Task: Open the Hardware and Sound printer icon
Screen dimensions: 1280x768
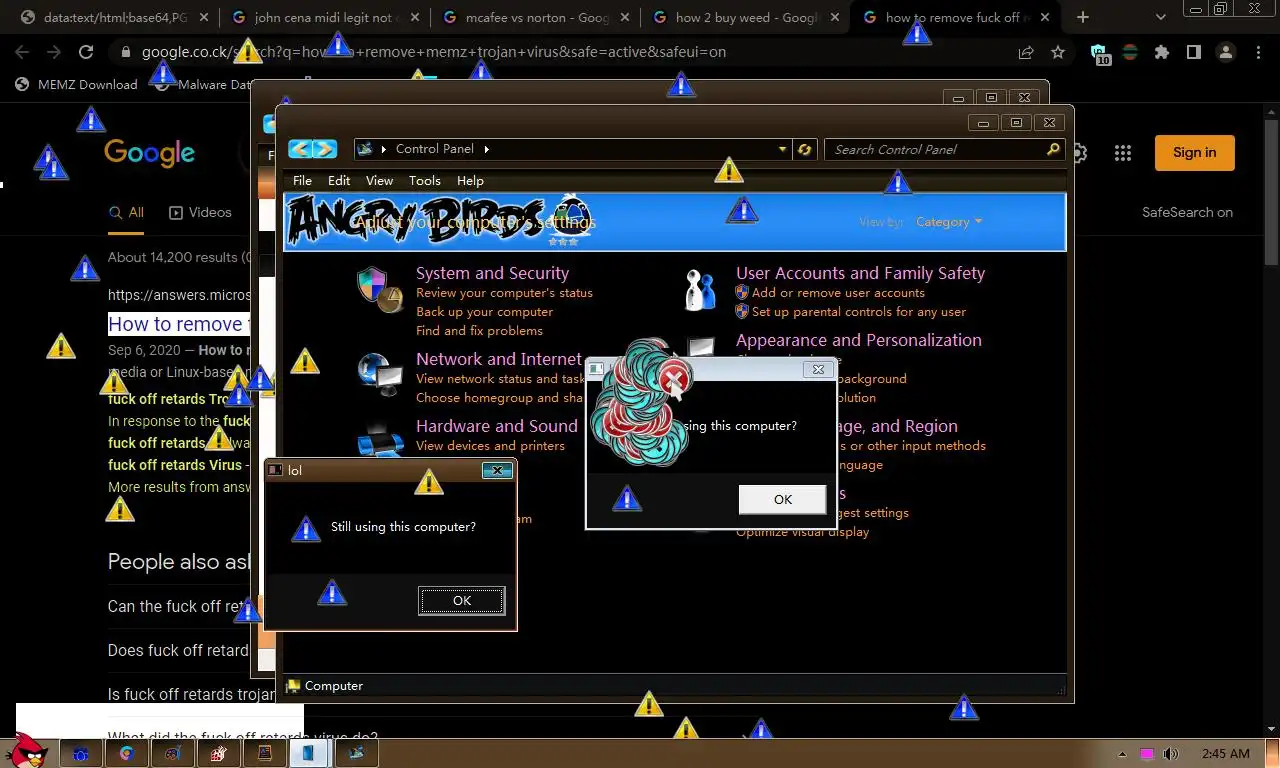Action: tap(380, 440)
